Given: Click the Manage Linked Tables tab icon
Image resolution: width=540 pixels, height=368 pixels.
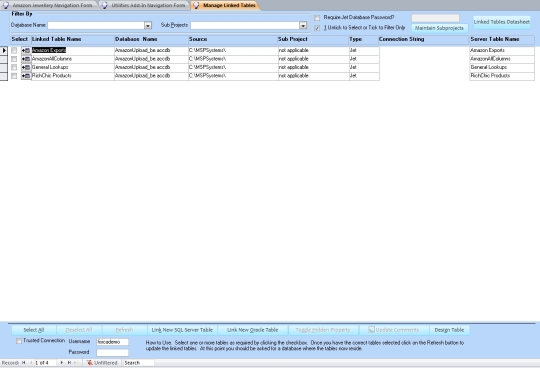Looking at the screenshot, I should [x=196, y=5].
